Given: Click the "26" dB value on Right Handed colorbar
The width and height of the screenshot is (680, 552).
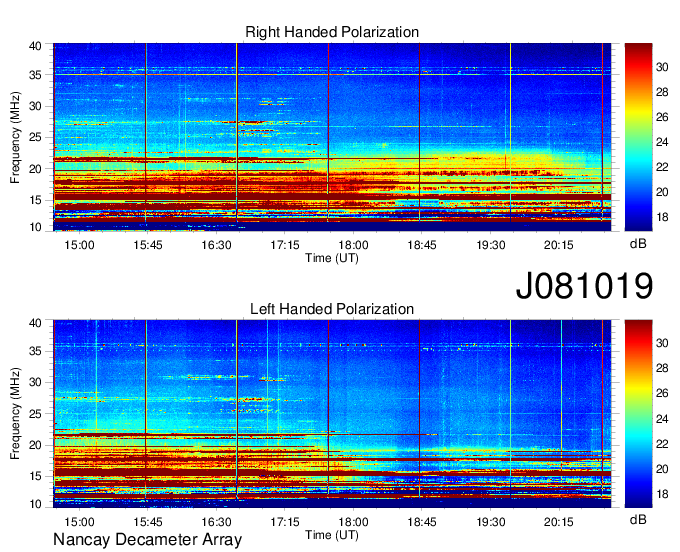Looking at the screenshot, I should 662,117.
